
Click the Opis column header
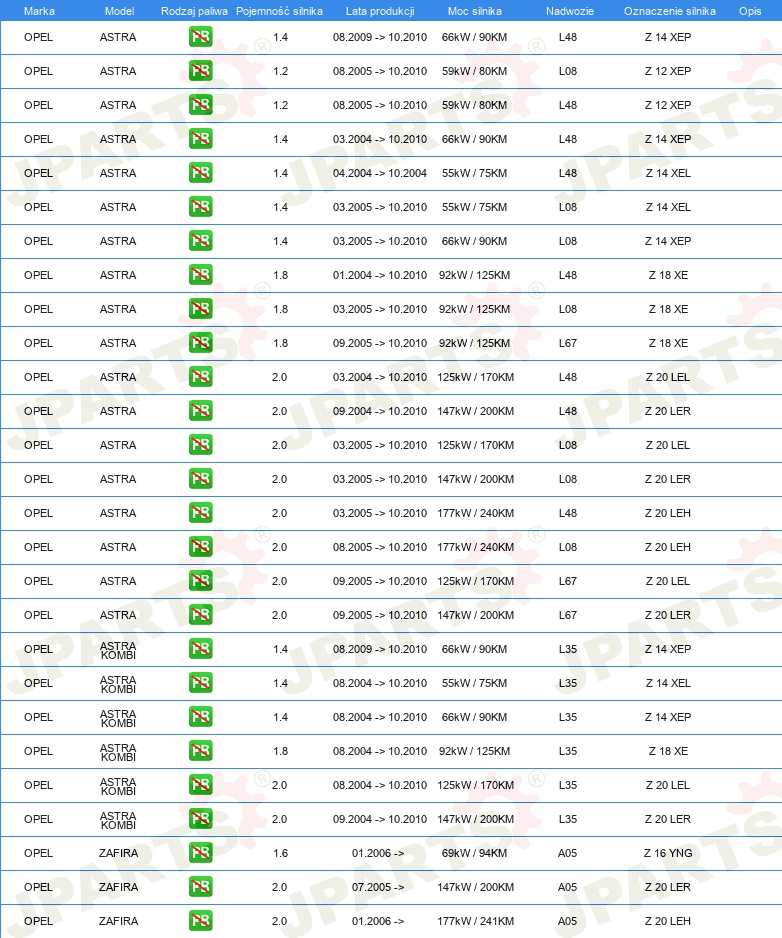point(750,11)
